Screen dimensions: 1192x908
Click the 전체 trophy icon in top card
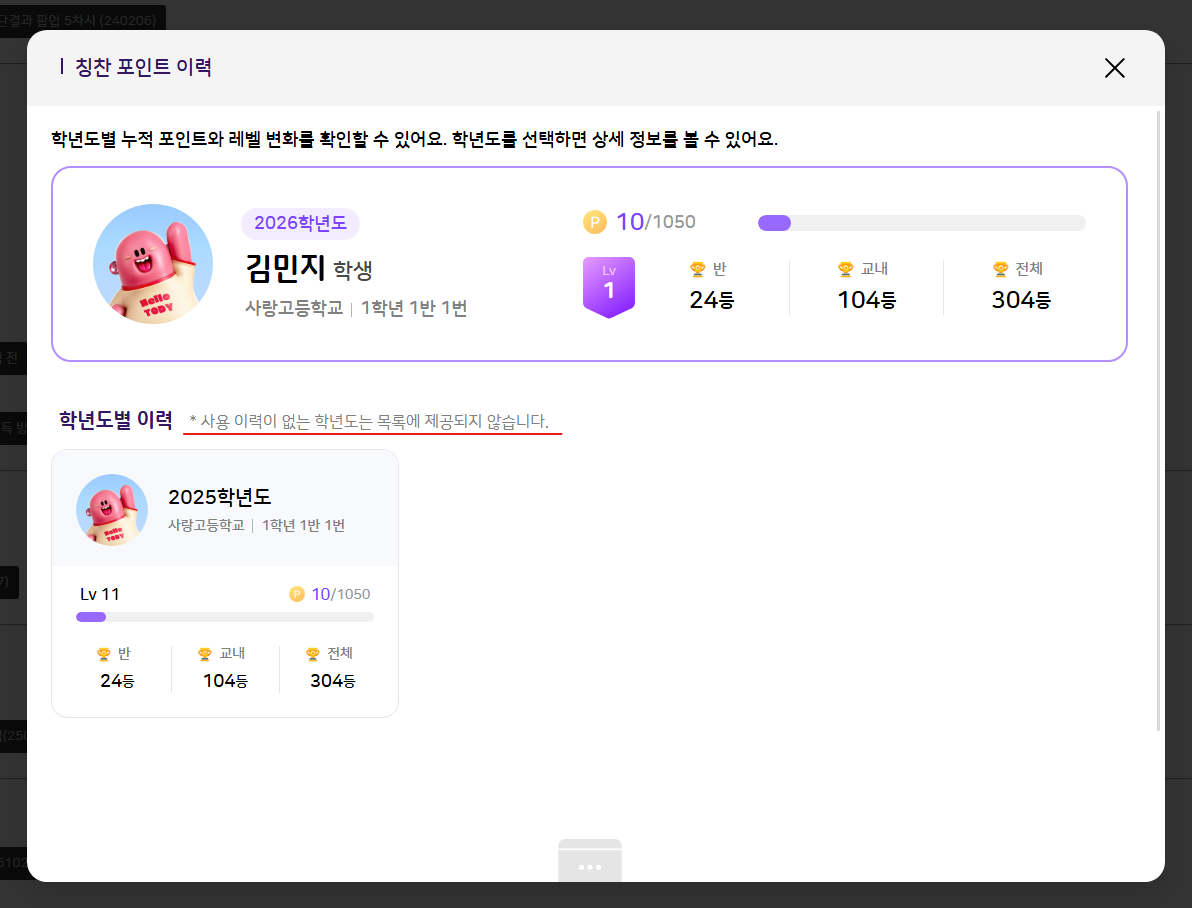pyautogui.click(x=1000, y=269)
